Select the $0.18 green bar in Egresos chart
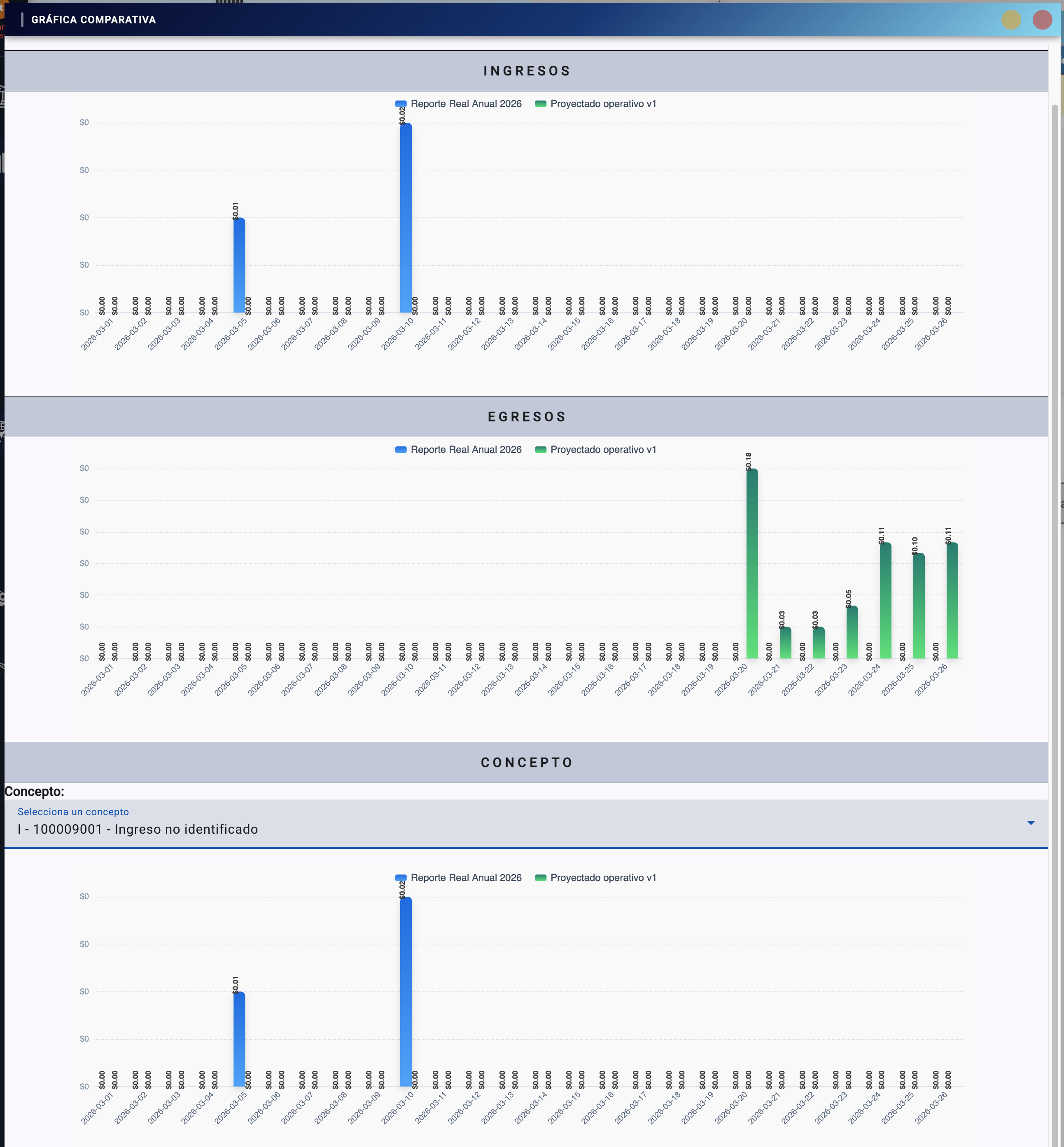The width and height of the screenshot is (1064, 1147). click(752, 564)
